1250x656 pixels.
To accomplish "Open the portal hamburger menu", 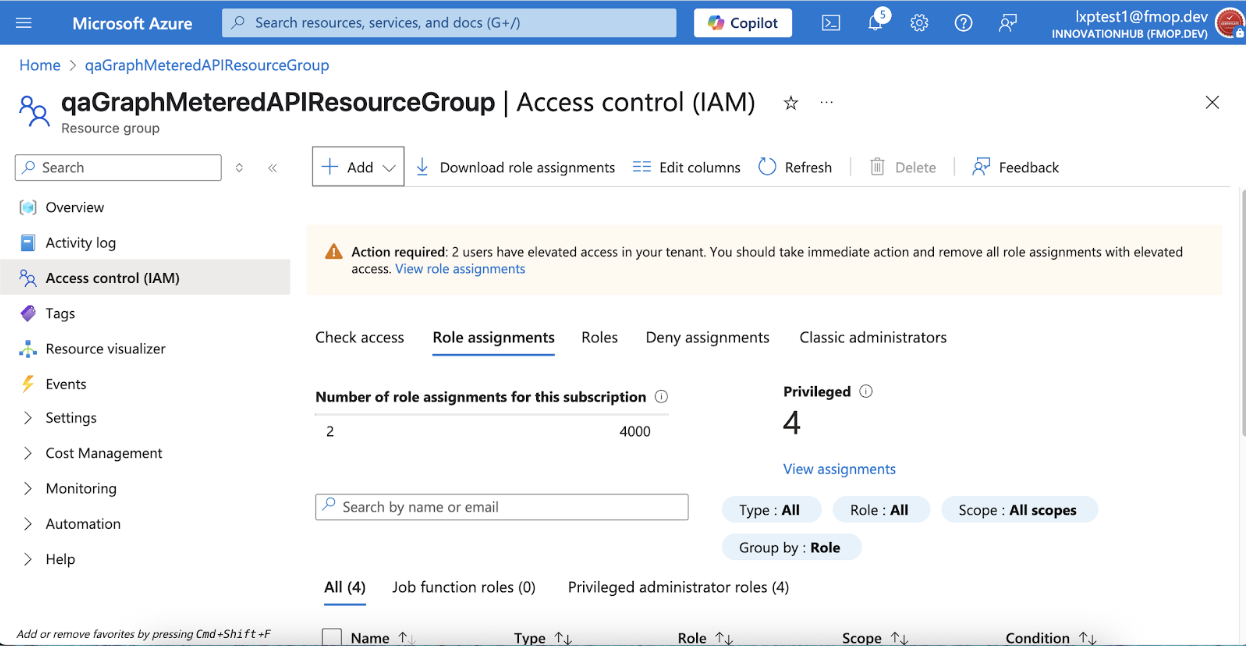I will tap(24, 22).
